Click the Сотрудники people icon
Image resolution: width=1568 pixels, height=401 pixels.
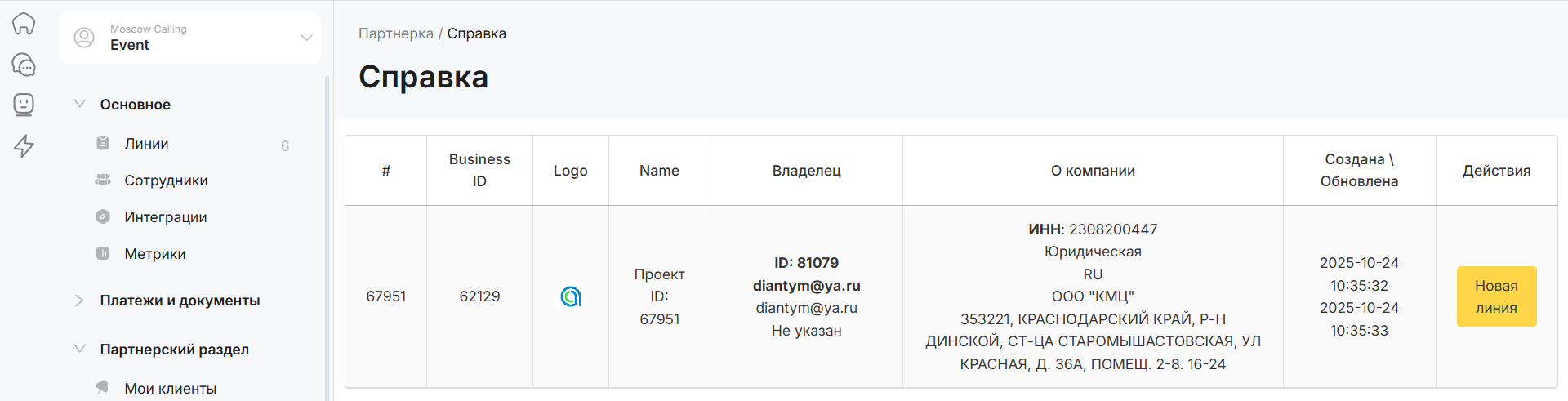coord(103,180)
